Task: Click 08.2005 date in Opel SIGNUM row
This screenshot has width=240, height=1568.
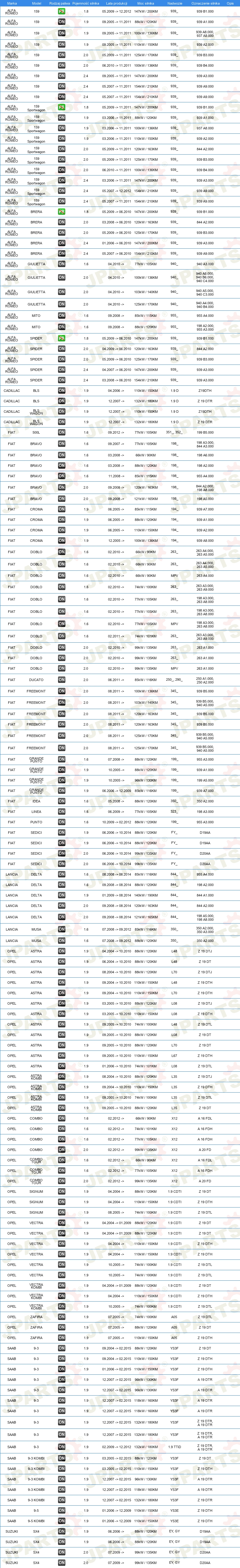Action: 116,1212
